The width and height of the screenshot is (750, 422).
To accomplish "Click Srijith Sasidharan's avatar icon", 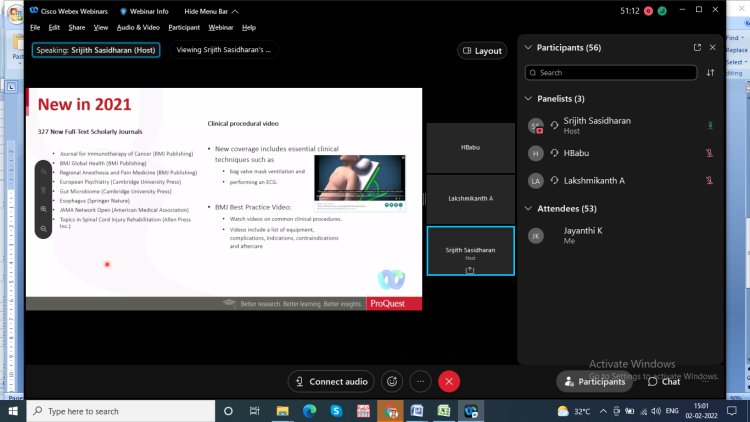I will (536, 126).
